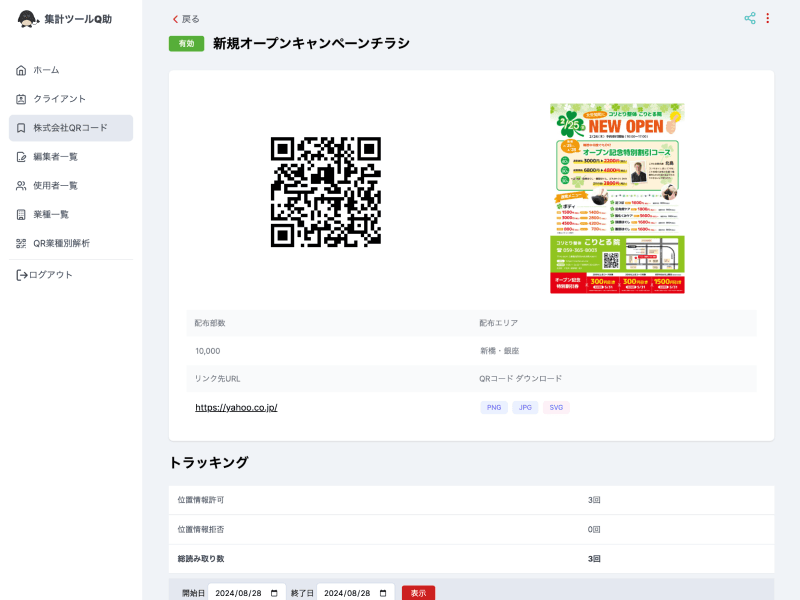Open the calendar picker for 開始日
The image size is (800, 600).
(274, 593)
